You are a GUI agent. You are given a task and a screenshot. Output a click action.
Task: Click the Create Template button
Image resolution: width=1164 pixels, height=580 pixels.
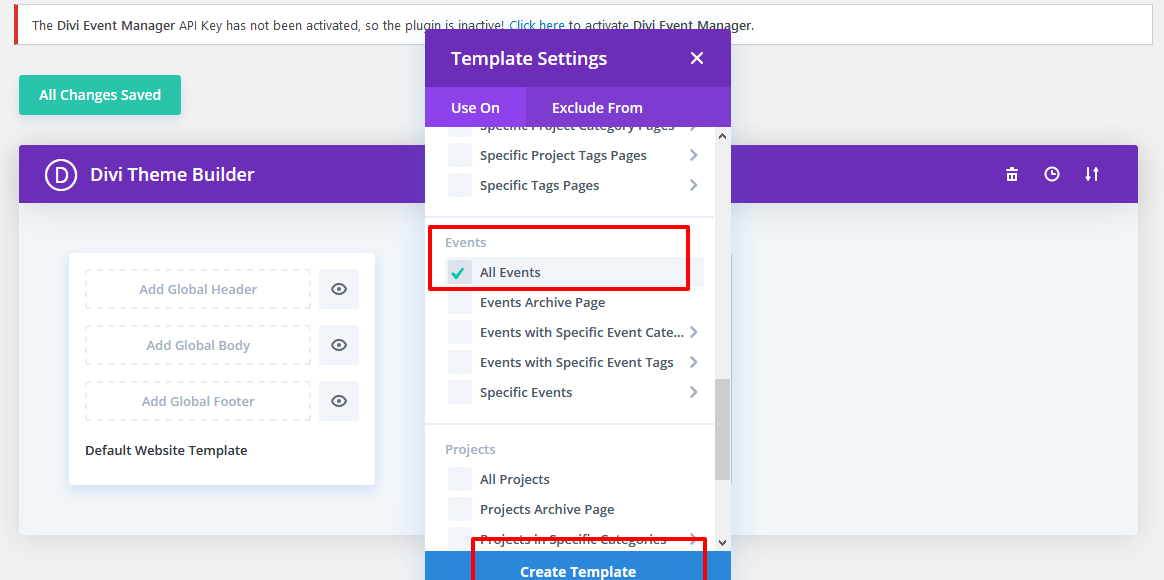click(578, 566)
